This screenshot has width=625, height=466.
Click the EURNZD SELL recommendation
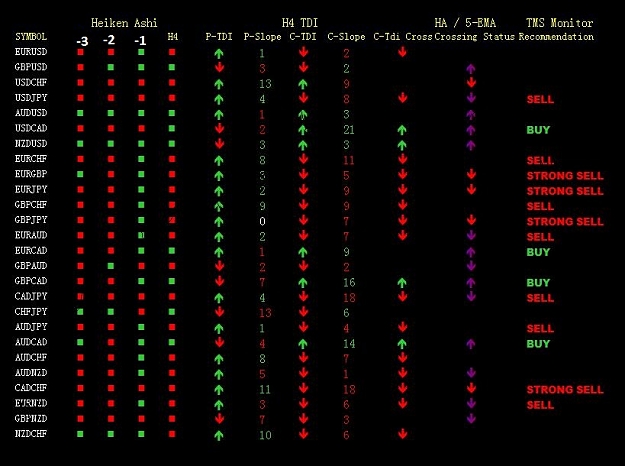[x=540, y=405]
